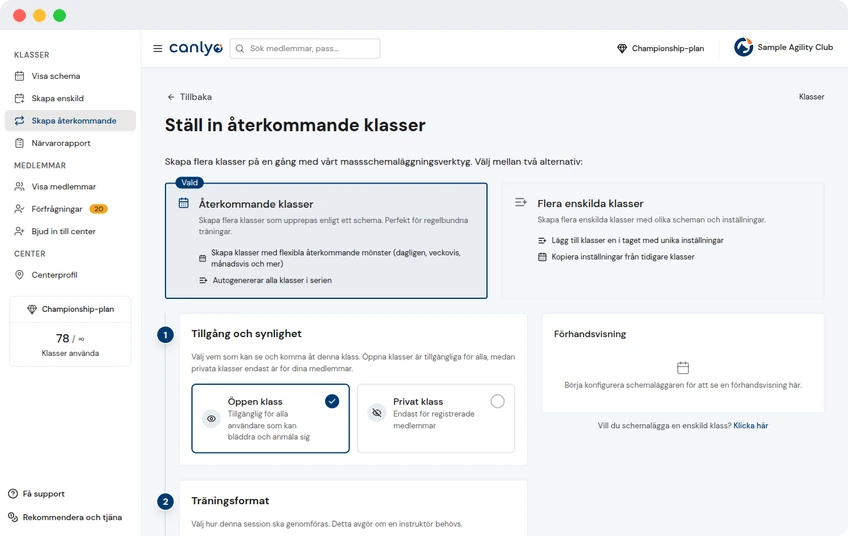This screenshot has height=536, width=848.
Task: Select the Privat klass radio circle
Action: 498,401
